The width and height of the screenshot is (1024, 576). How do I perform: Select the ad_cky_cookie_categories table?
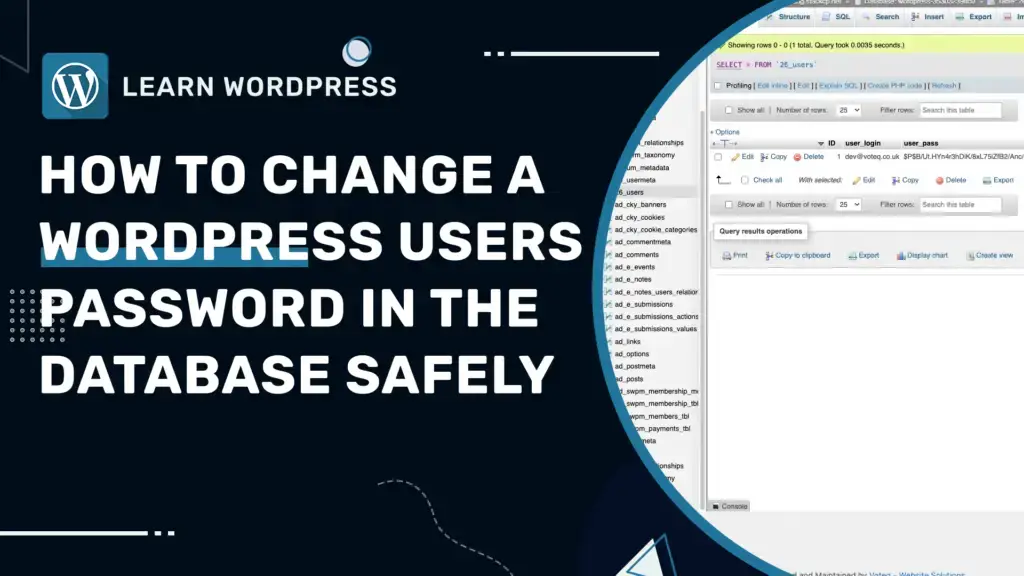coord(656,230)
